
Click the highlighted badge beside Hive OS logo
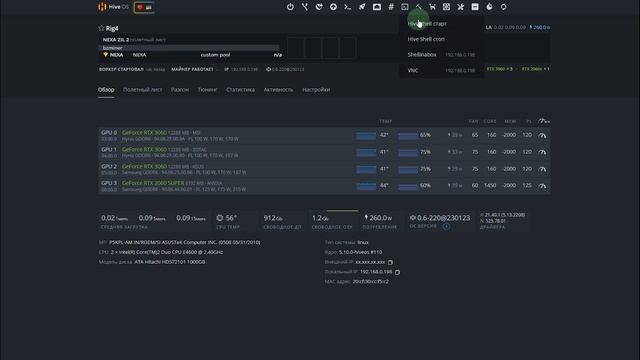[x=144, y=7]
